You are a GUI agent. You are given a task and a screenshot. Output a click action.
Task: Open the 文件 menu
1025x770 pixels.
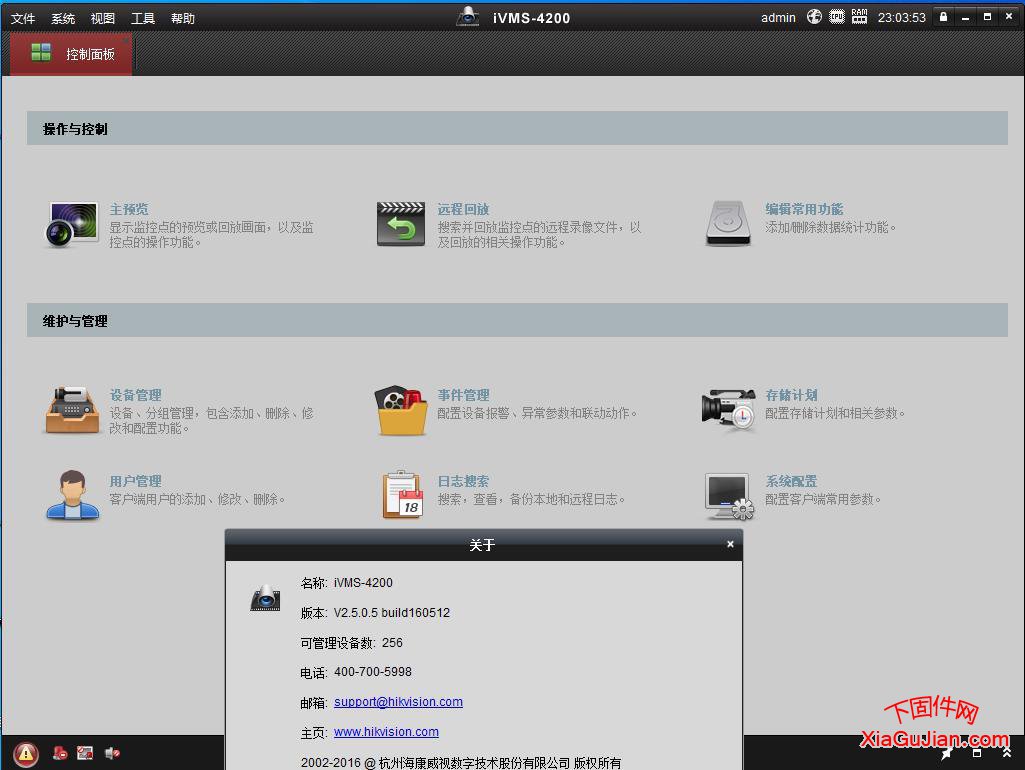[x=23, y=18]
